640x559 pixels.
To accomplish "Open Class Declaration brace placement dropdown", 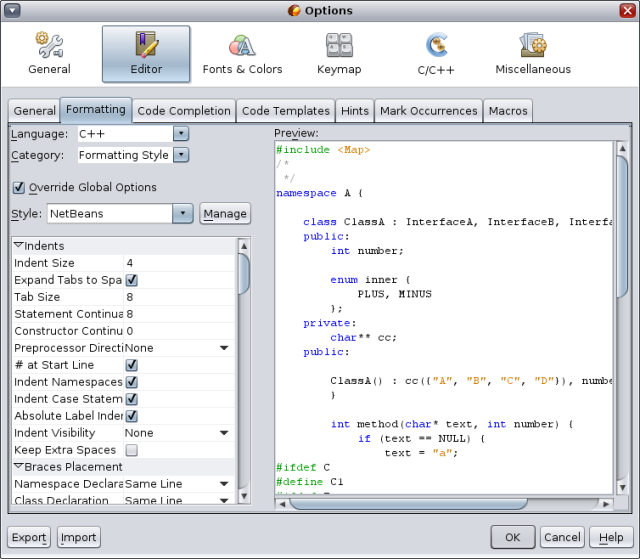I will 224,500.
